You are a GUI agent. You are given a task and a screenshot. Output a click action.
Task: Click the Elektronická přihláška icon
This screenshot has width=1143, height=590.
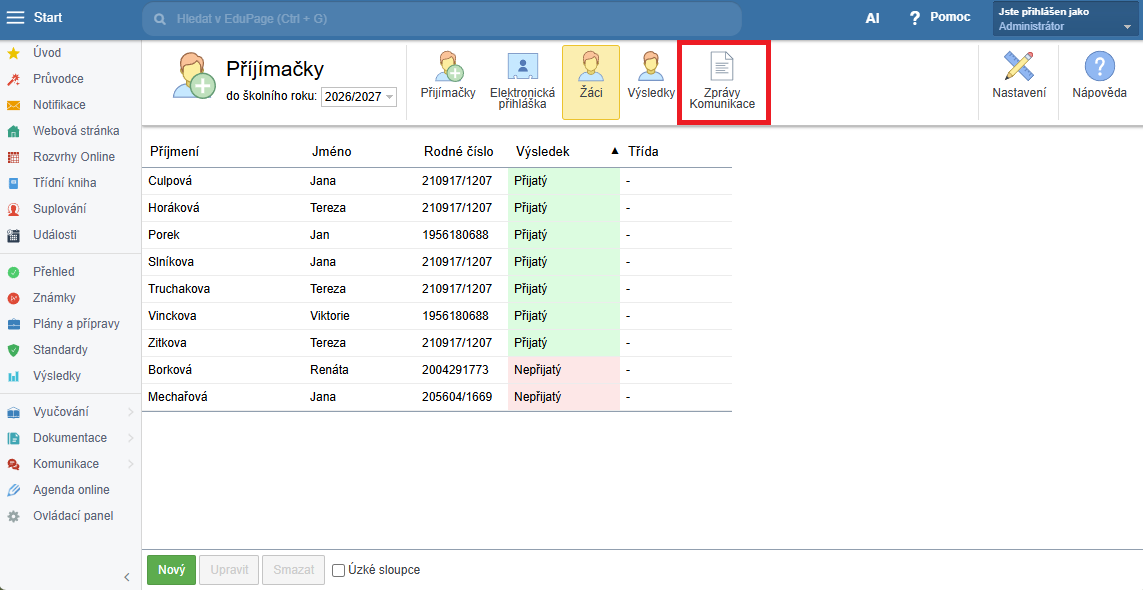[x=522, y=81]
